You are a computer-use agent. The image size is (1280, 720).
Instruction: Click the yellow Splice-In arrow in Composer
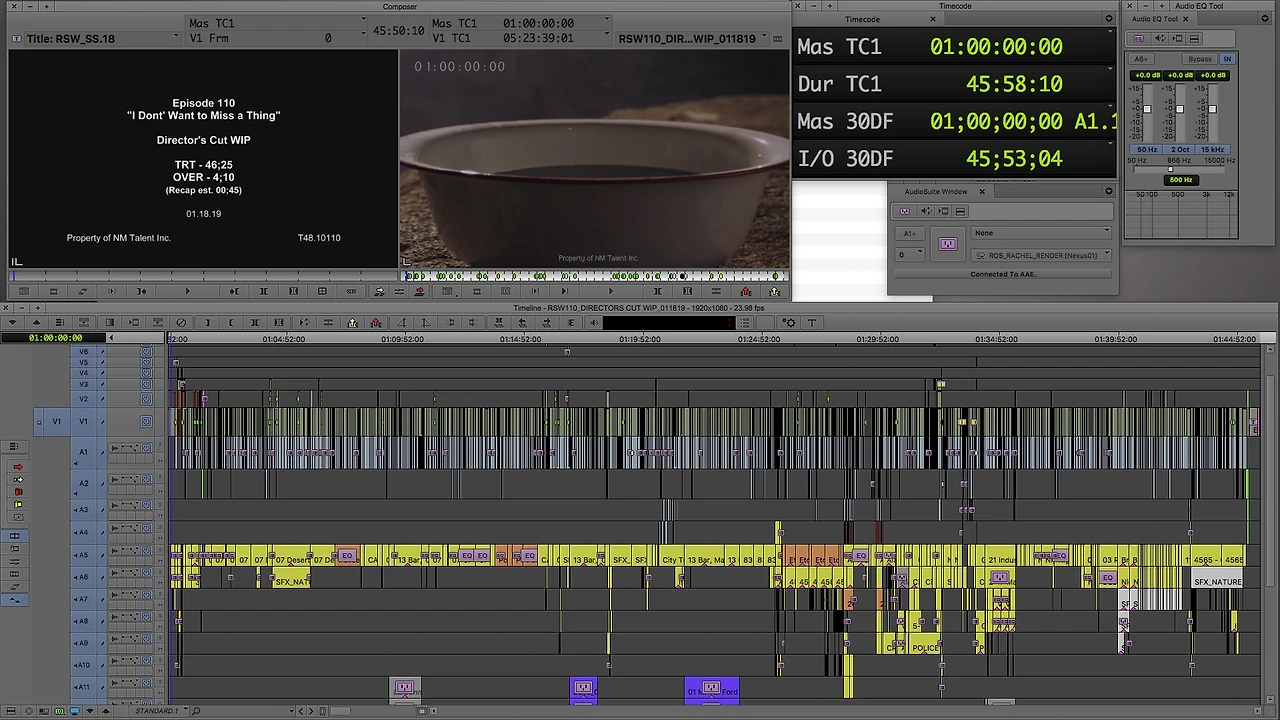point(378,291)
